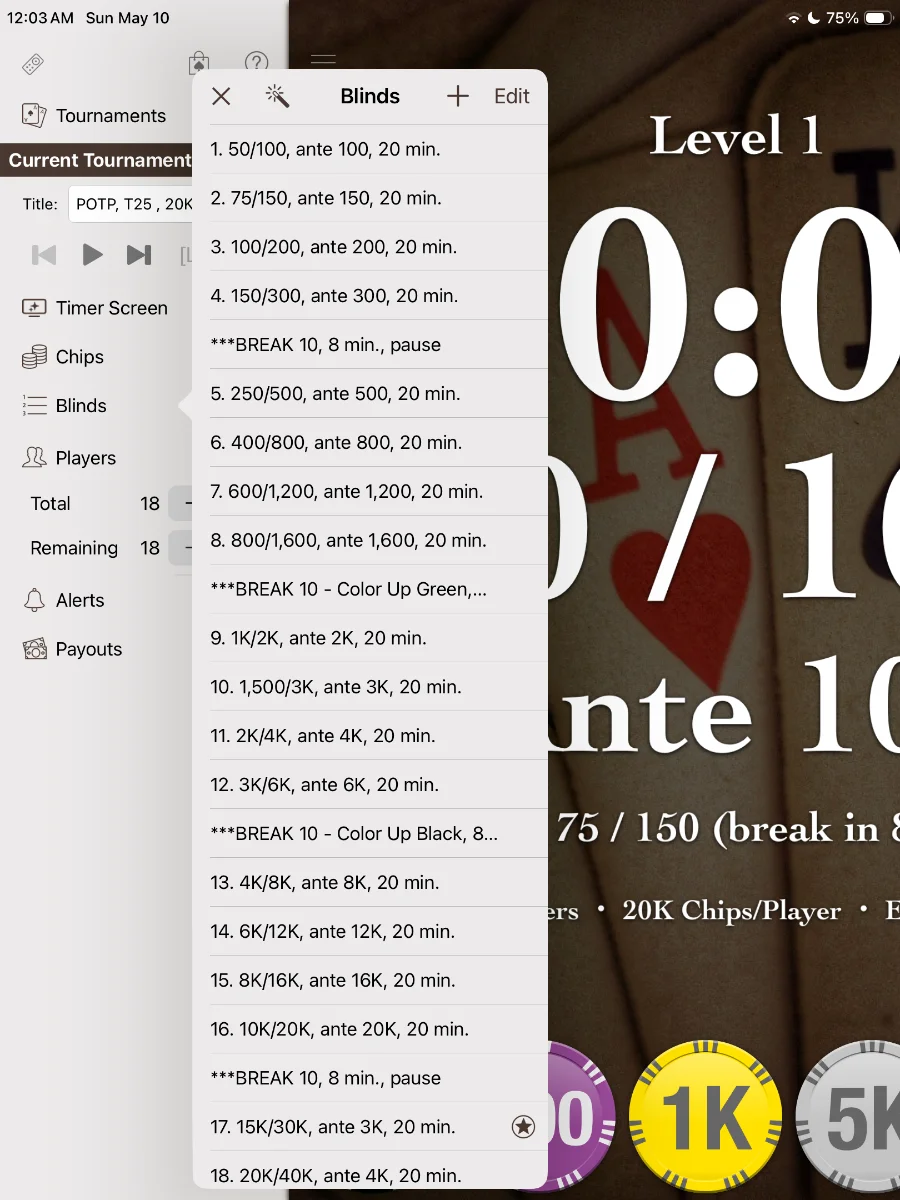Add a new blind level with plus
900x1200 pixels.
click(x=457, y=96)
